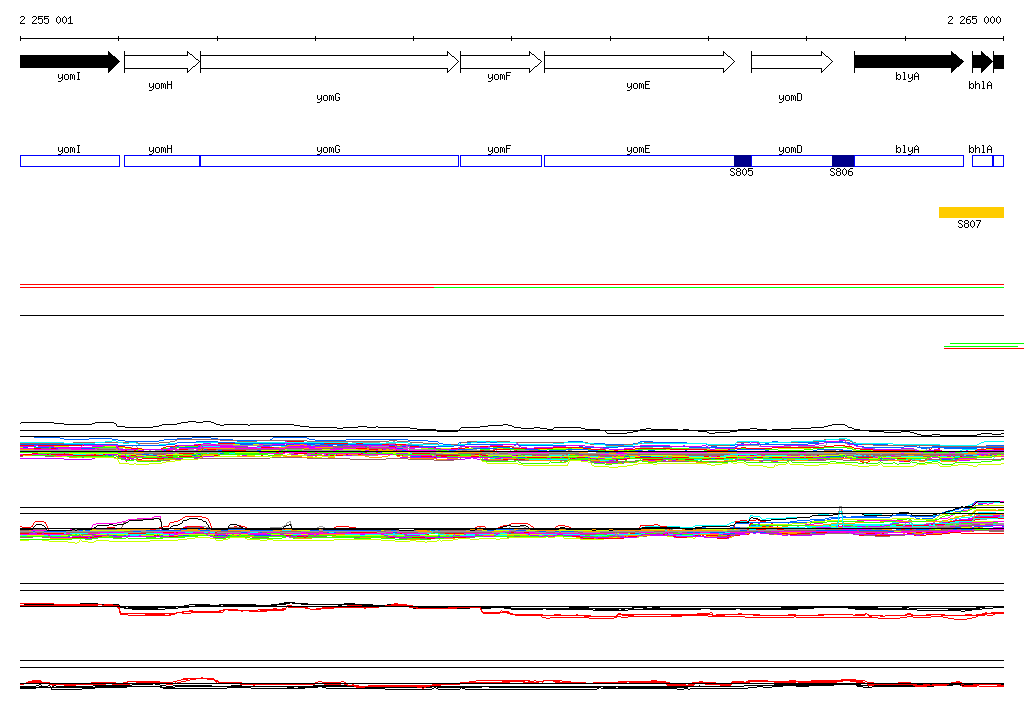Screen dimensions: 1024x714
Task: Click the S807 label text
Action: click(x=969, y=224)
